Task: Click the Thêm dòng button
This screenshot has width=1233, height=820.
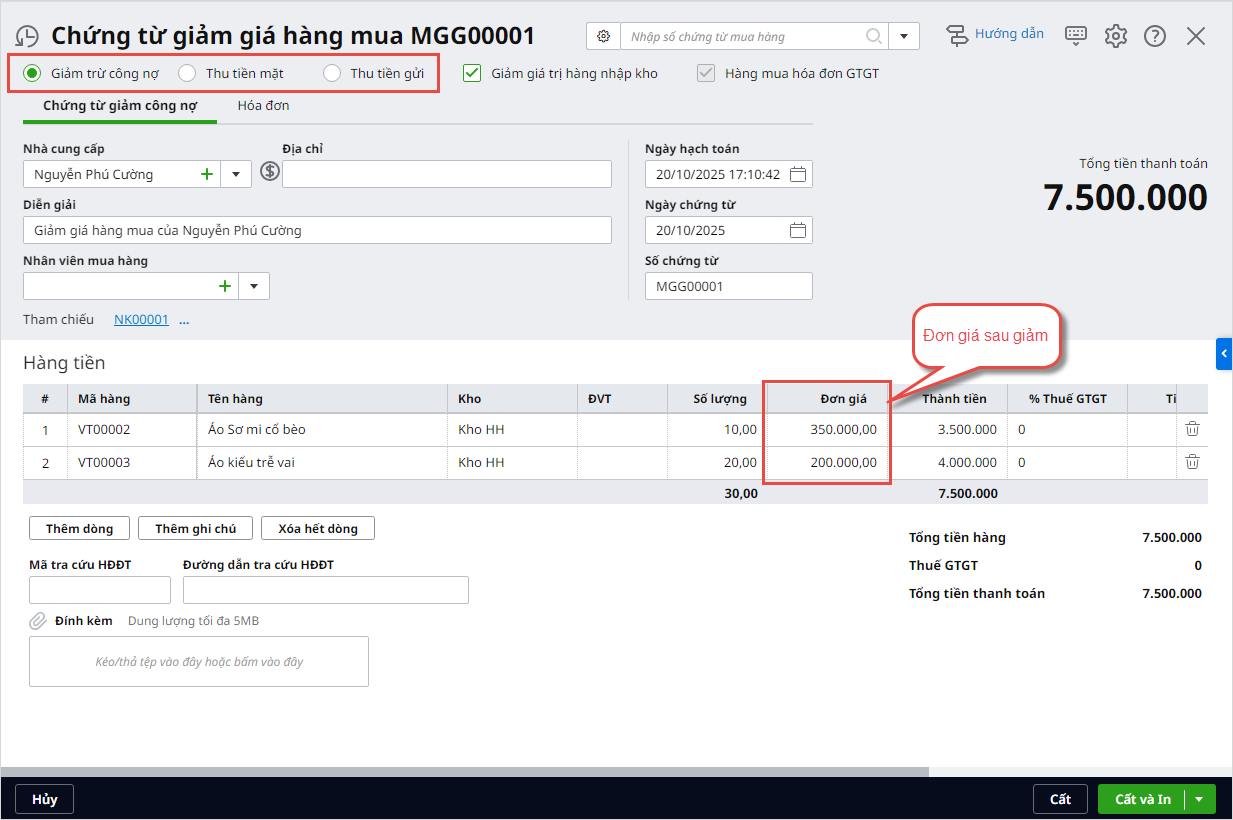Action: click(80, 528)
